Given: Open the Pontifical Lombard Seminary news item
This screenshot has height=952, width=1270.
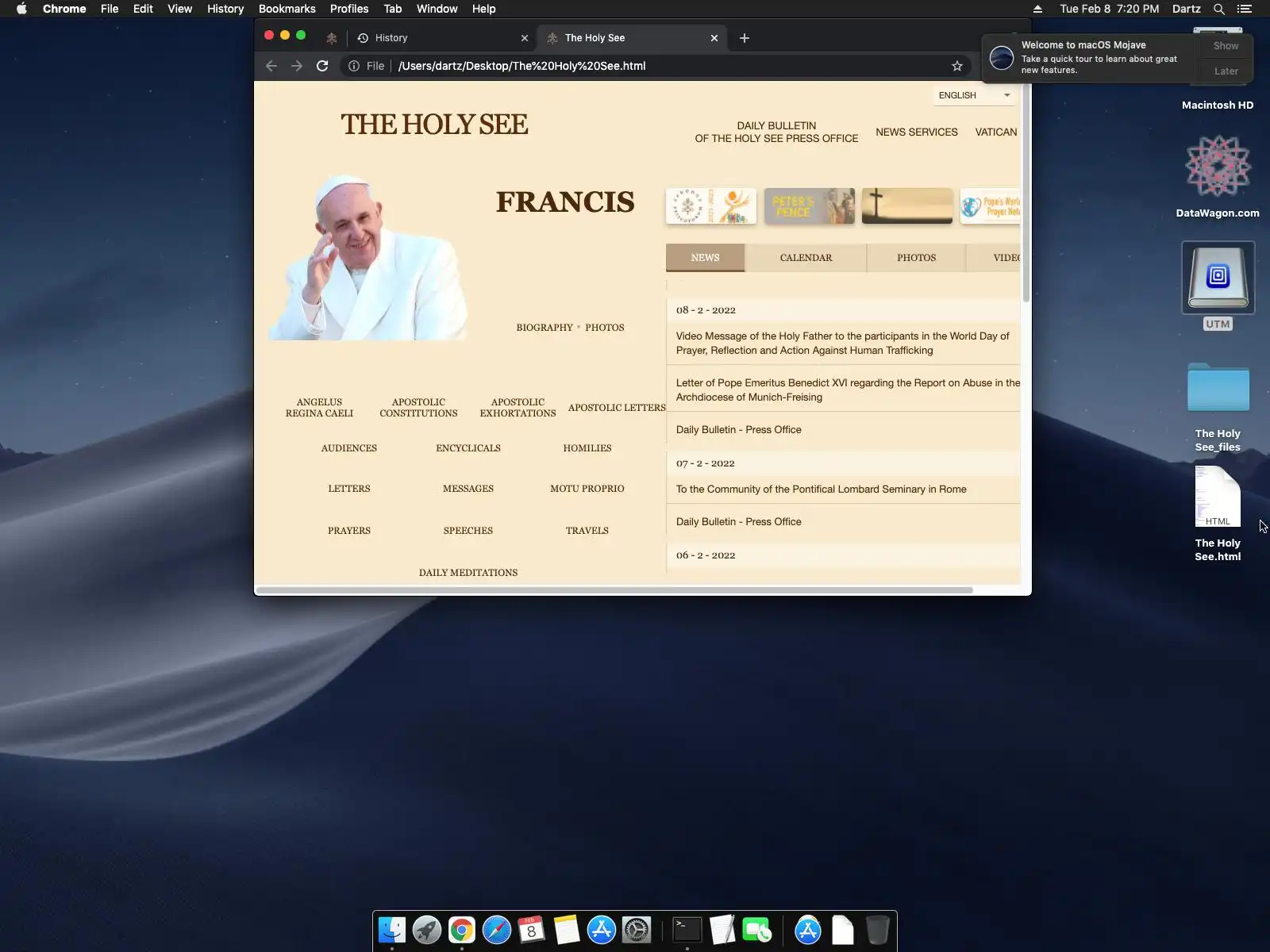Looking at the screenshot, I should 821,489.
